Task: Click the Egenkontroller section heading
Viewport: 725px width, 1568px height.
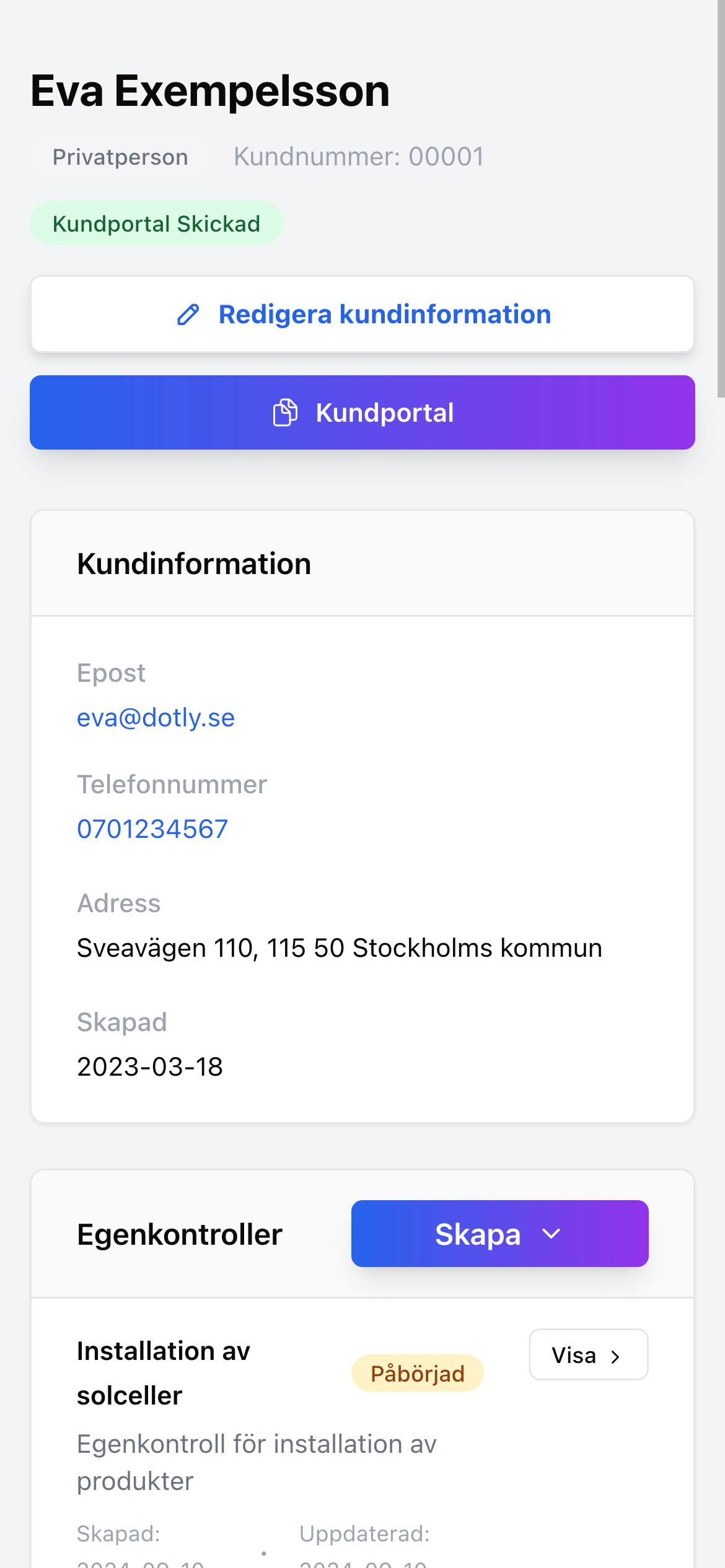Action: click(180, 1234)
